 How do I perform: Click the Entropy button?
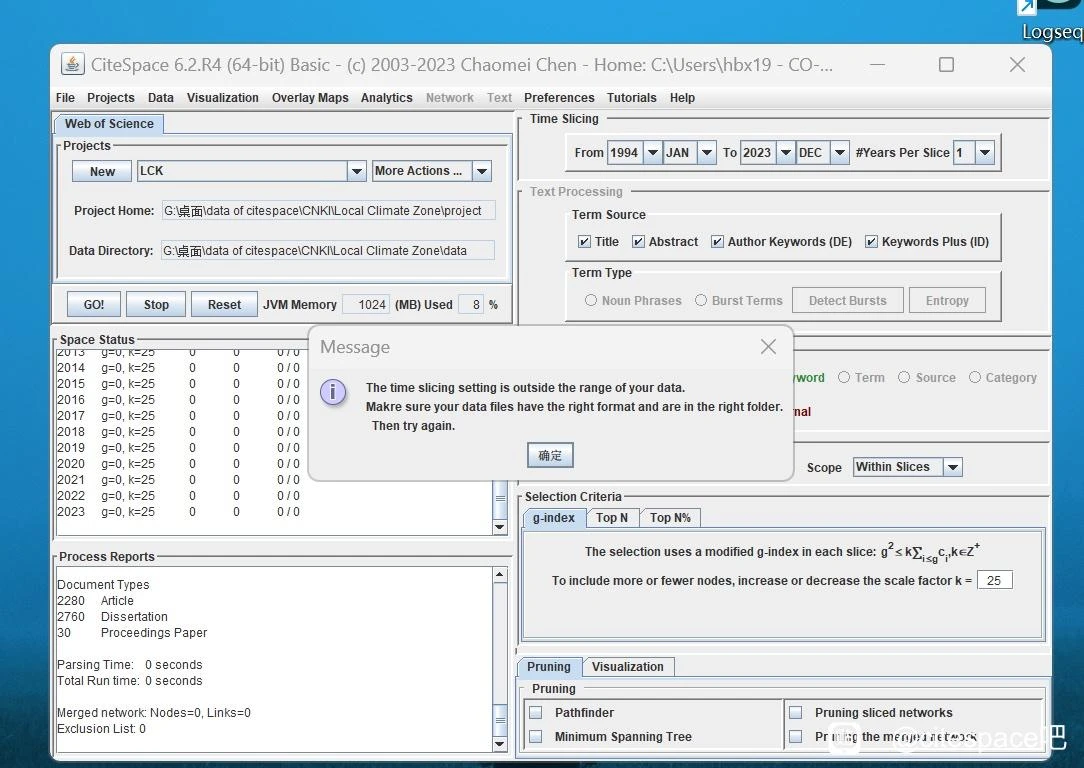pos(946,300)
